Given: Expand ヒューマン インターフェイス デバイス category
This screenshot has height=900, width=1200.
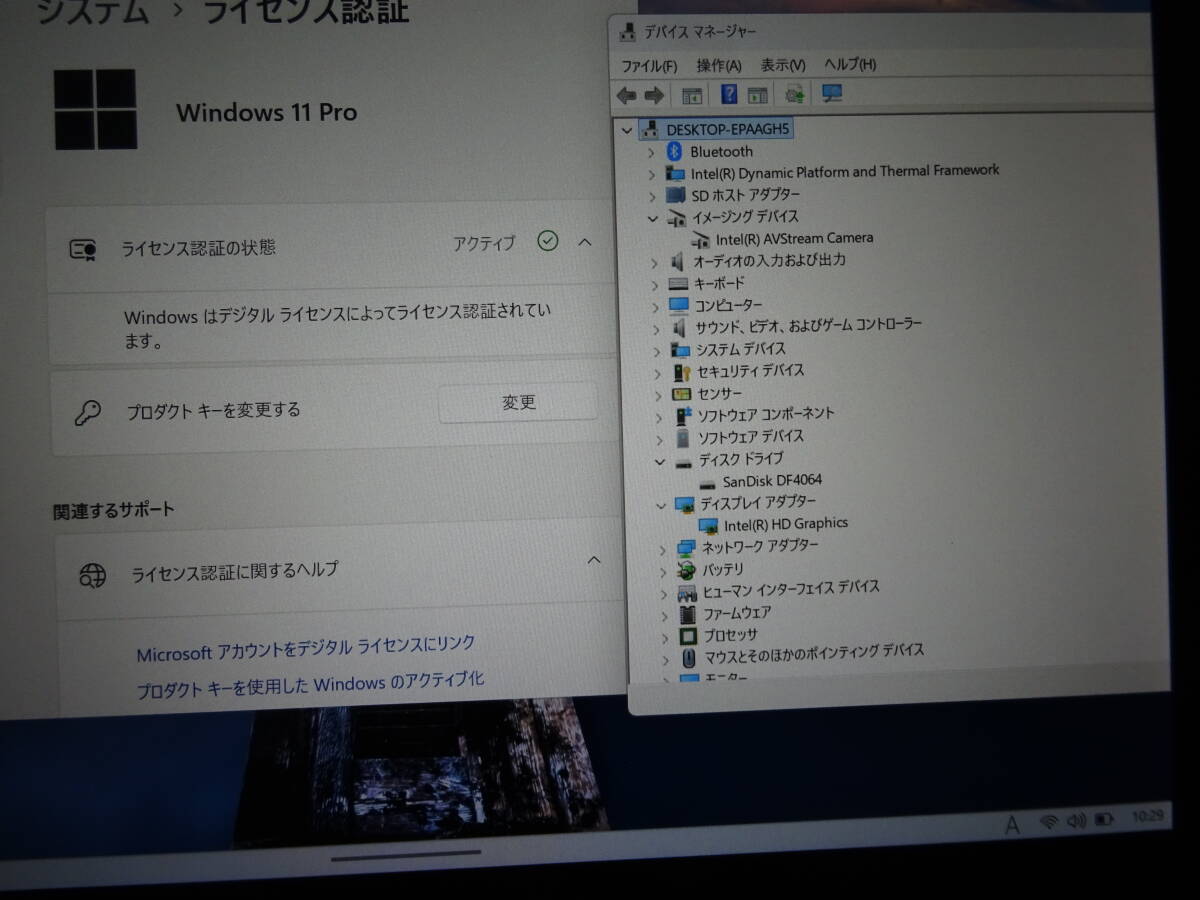Looking at the screenshot, I should coord(662,593).
